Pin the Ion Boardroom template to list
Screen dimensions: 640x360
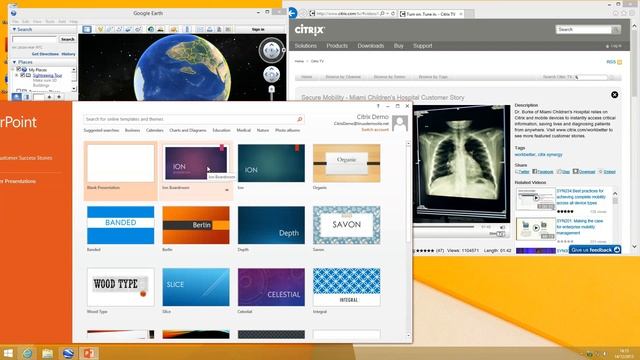(x=227, y=189)
